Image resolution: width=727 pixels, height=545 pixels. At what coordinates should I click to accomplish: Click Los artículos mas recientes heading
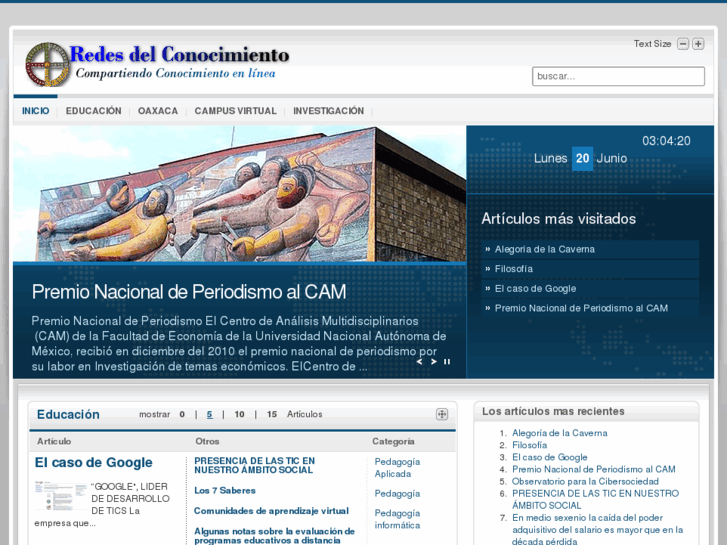click(553, 411)
